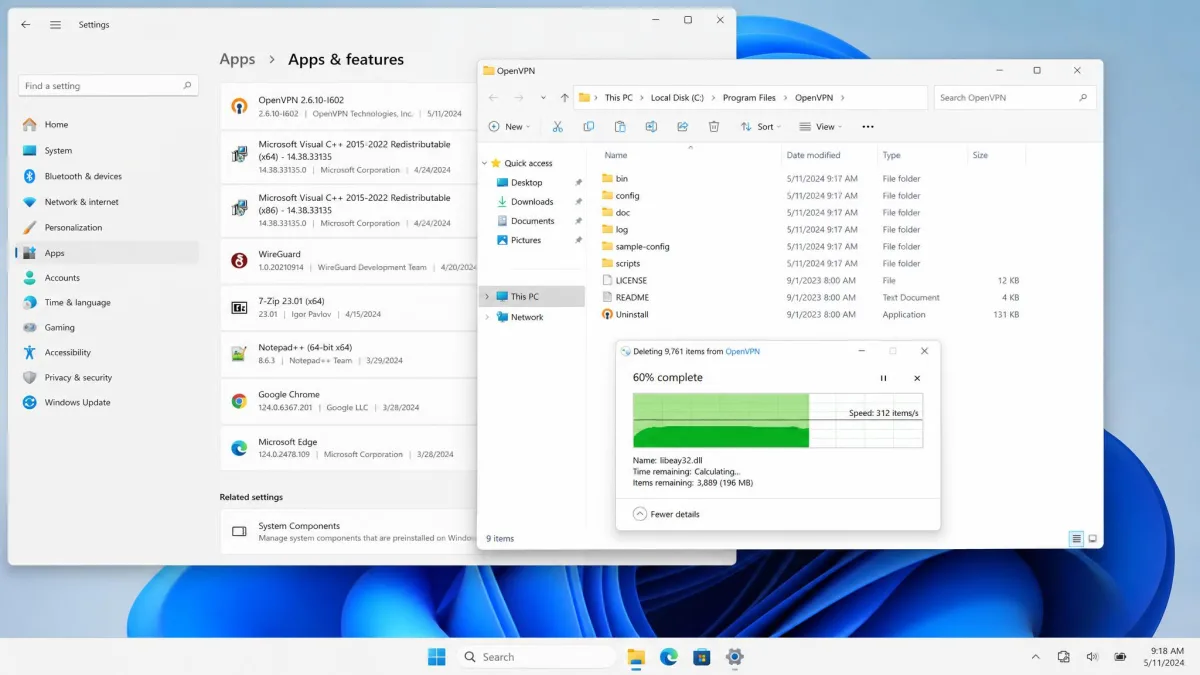Open the New dropdown in Explorer
The height and width of the screenshot is (675, 1200).
pos(509,127)
